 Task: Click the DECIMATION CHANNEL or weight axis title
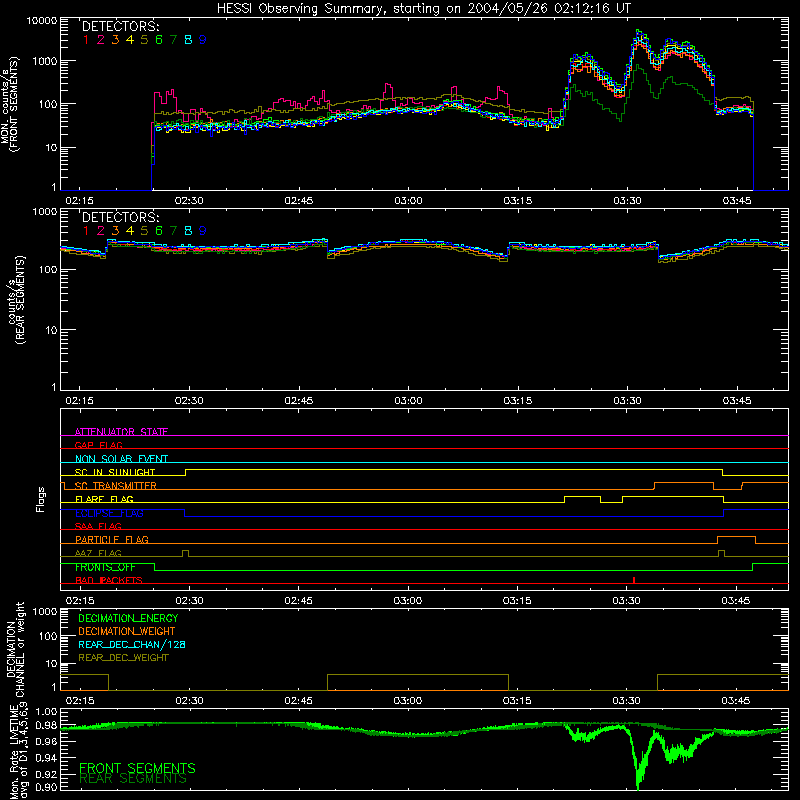tap(15, 649)
